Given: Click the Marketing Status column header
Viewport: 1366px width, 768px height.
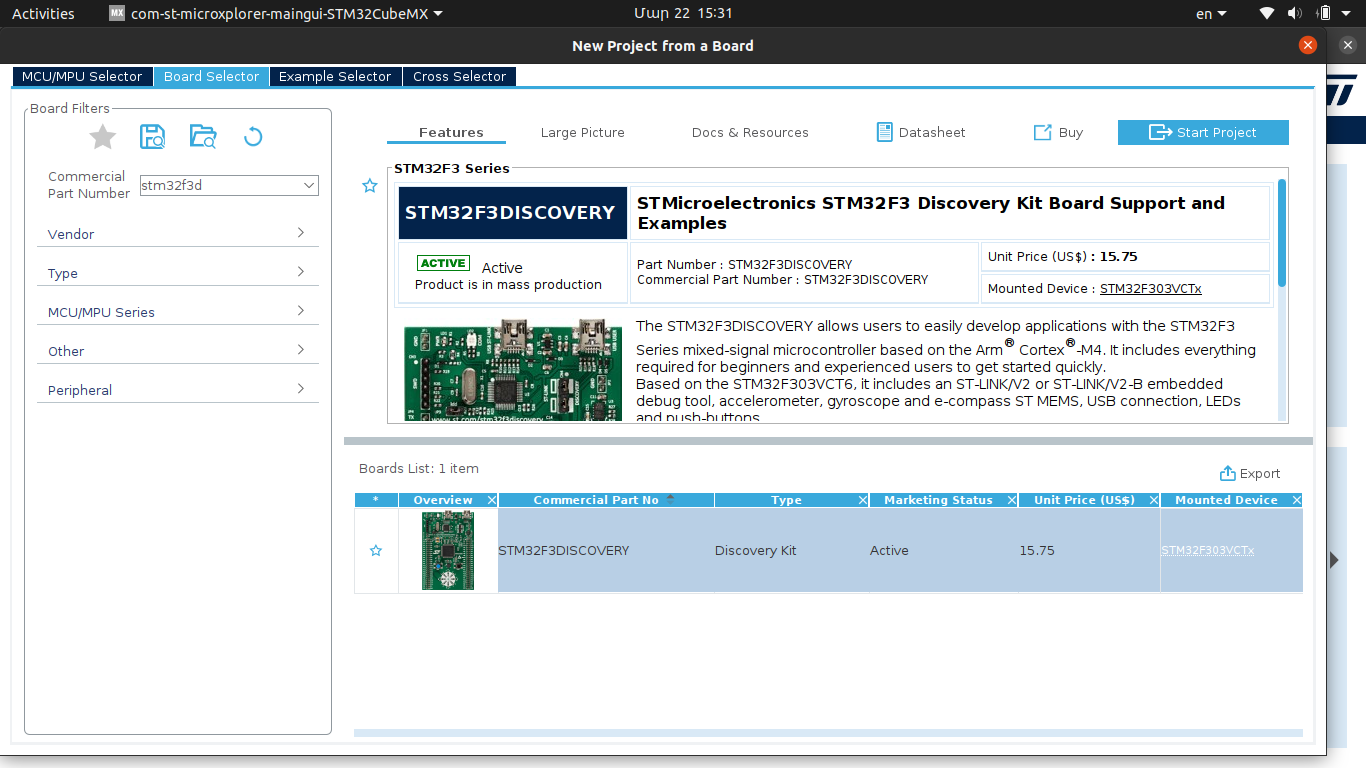Looking at the screenshot, I should pos(938,500).
